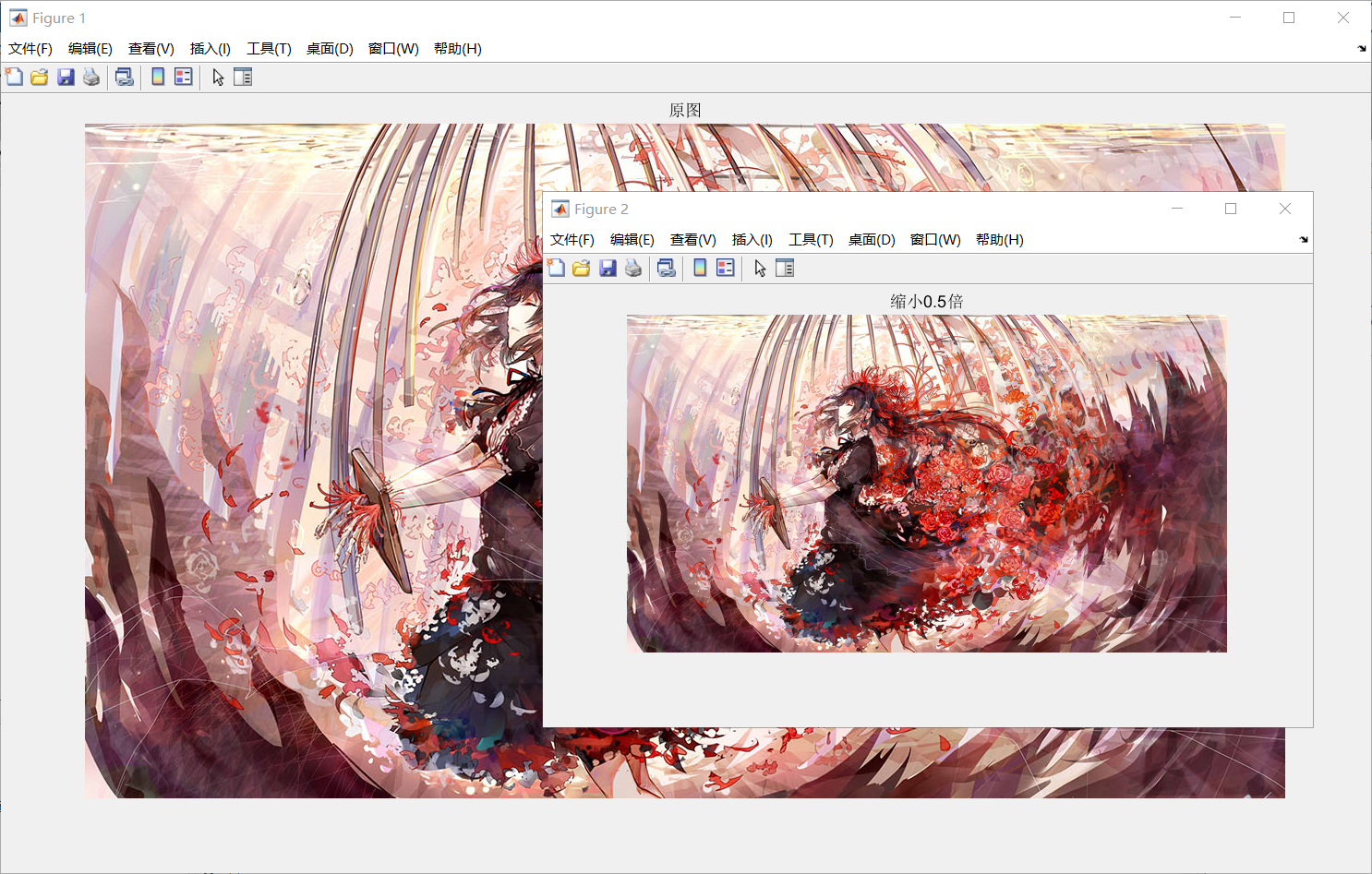Click the 原图 image in Figure 1
The width and height of the screenshot is (1372, 874).
[x=685, y=461]
